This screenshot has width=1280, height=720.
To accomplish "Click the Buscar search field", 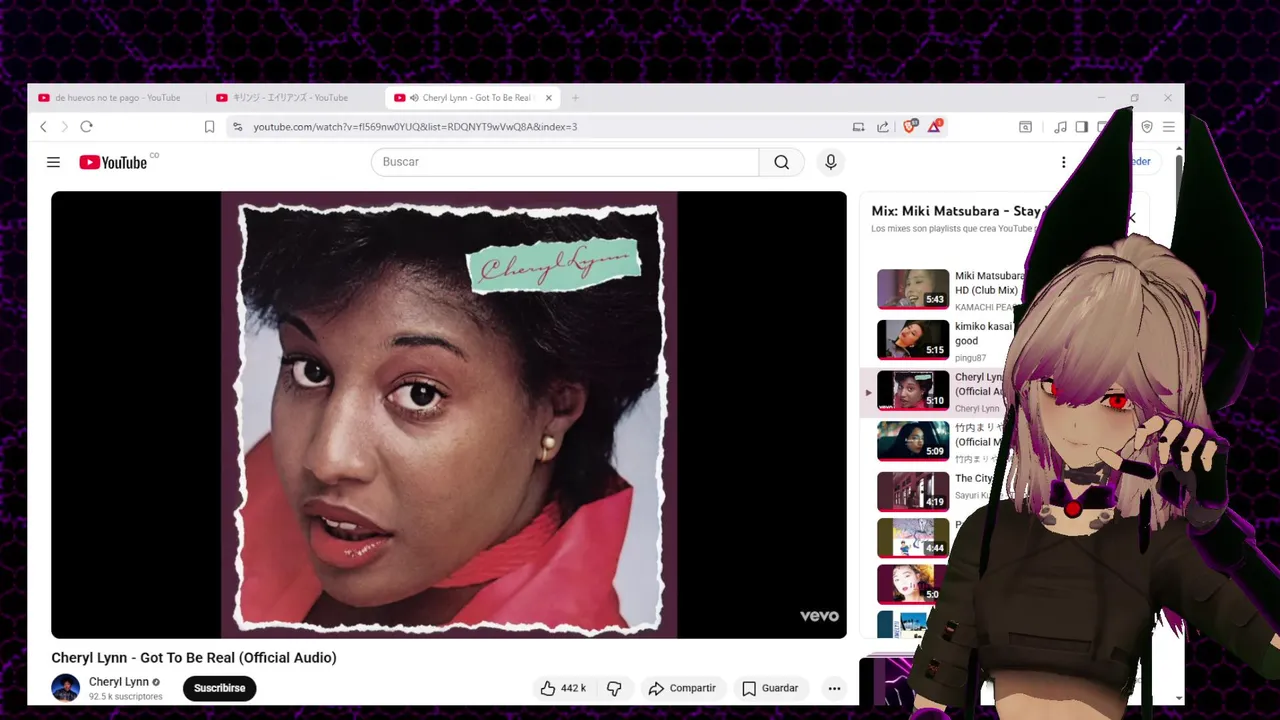I will (565, 162).
